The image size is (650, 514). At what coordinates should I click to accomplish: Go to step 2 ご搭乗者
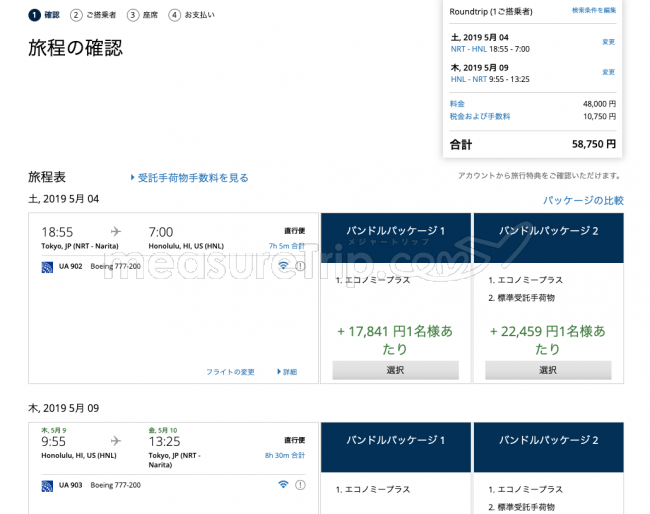coord(93,15)
